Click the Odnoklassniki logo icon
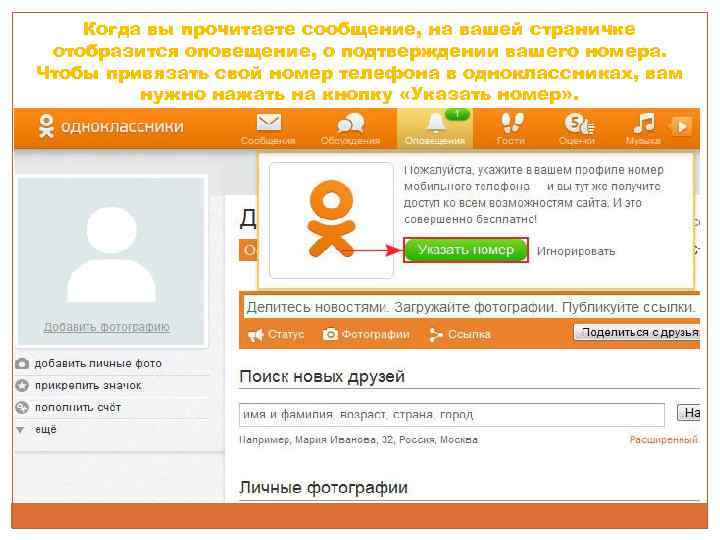The image size is (720, 540). click(x=46, y=126)
